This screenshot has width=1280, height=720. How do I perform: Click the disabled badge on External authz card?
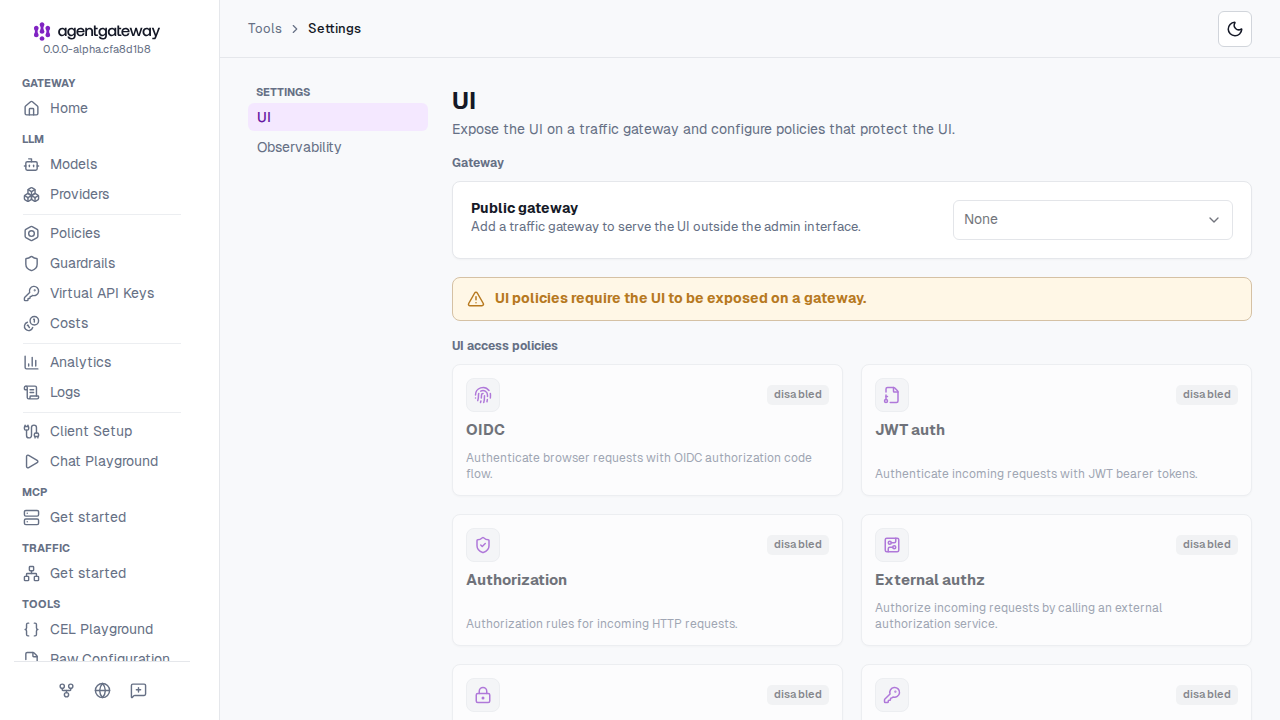click(1207, 544)
